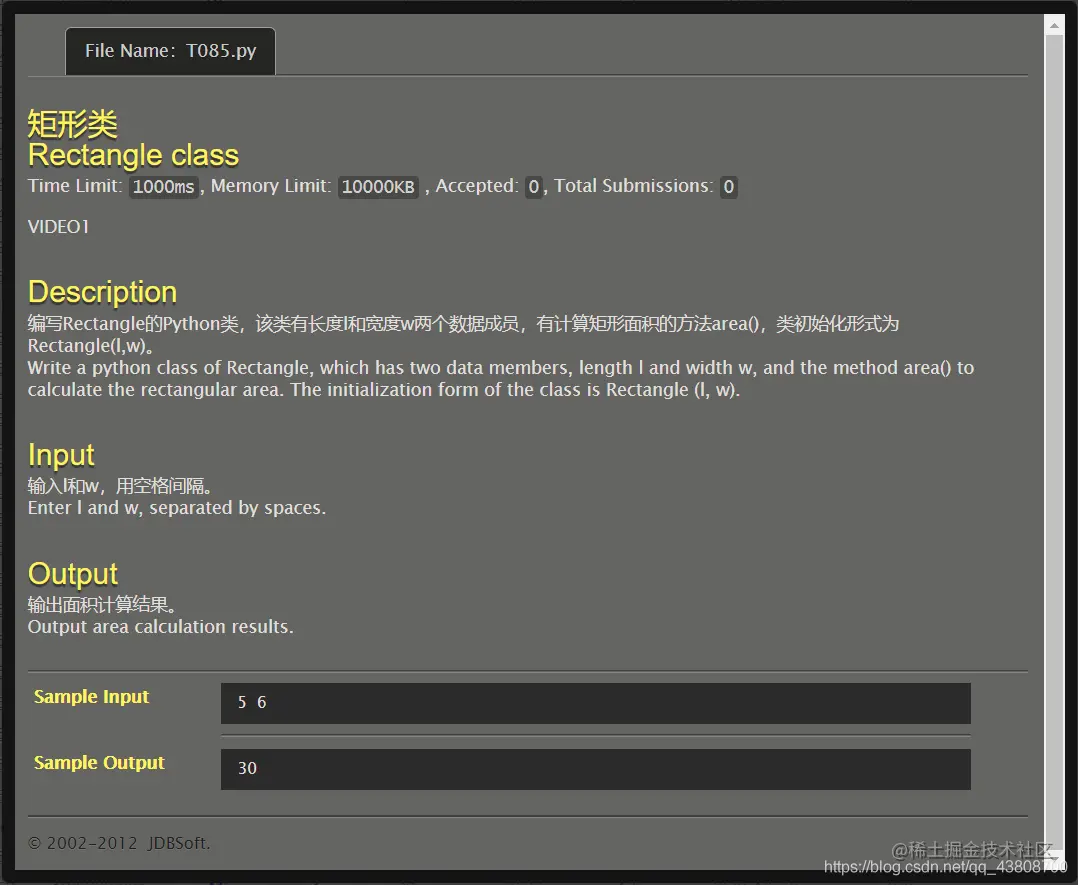Click the 'Enter l and w, separated by spaces.' text
Viewport: 1078px width, 886px height.
coord(177,508)
